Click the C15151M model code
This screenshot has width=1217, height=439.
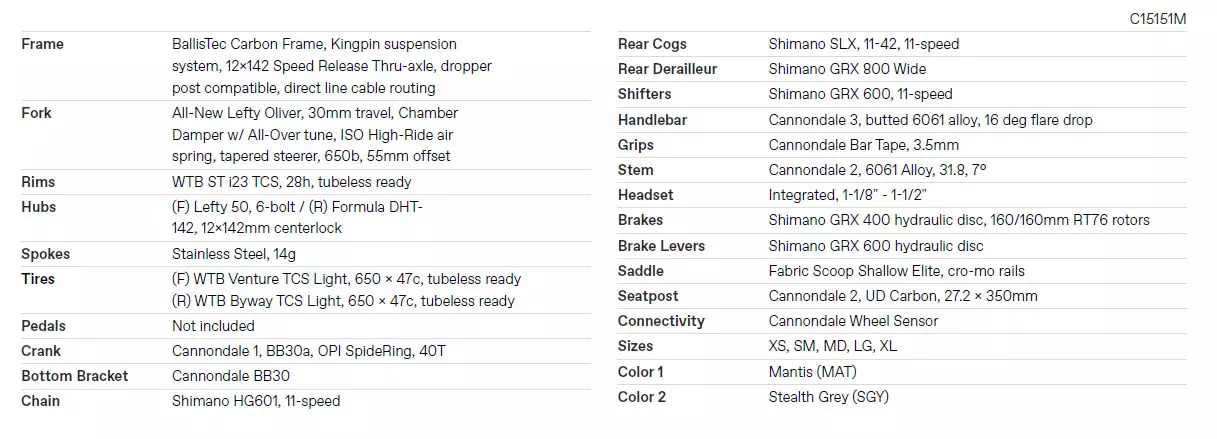tap(1158, 19)
